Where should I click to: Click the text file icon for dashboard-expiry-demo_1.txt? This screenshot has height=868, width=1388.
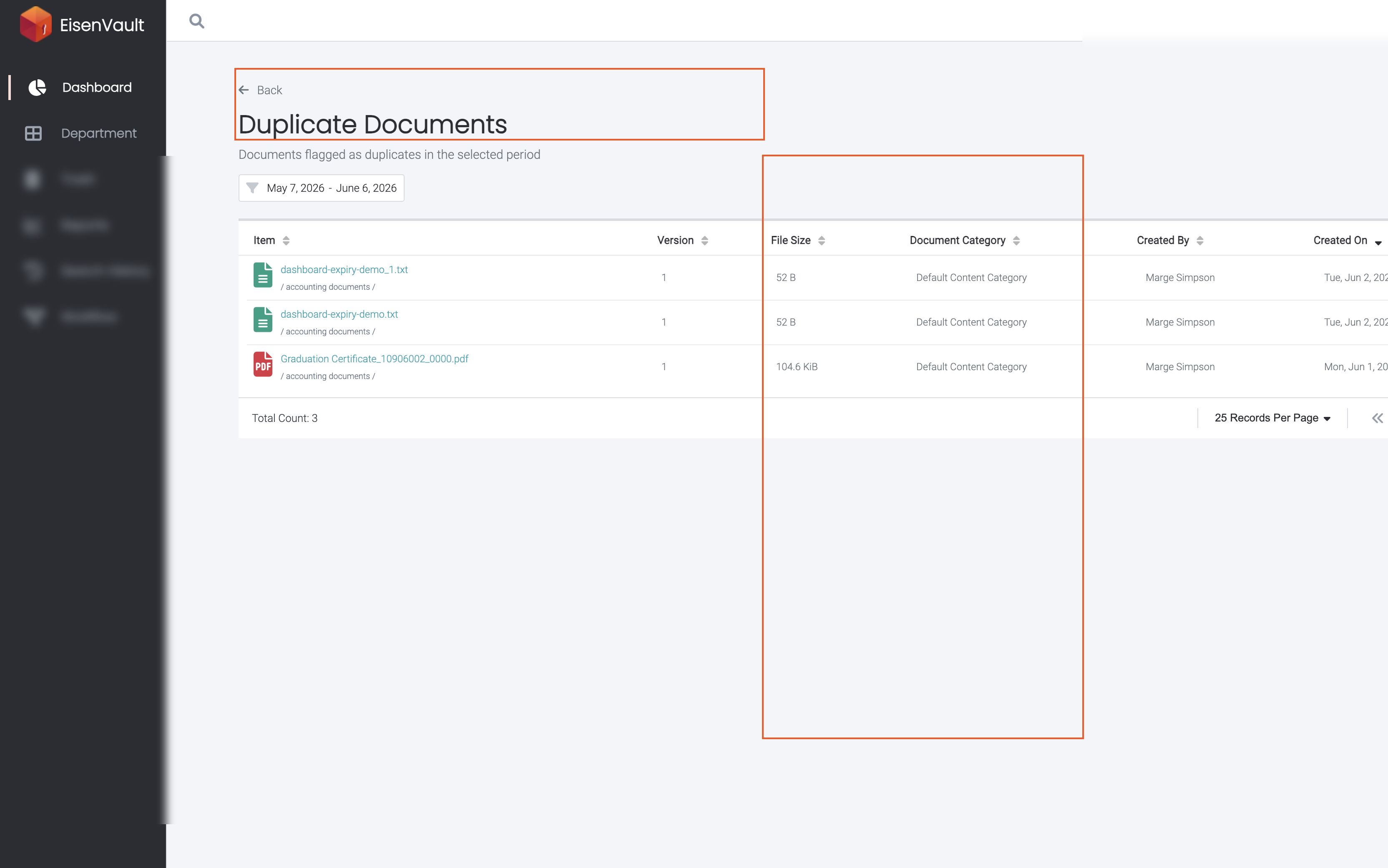(263, 275)
